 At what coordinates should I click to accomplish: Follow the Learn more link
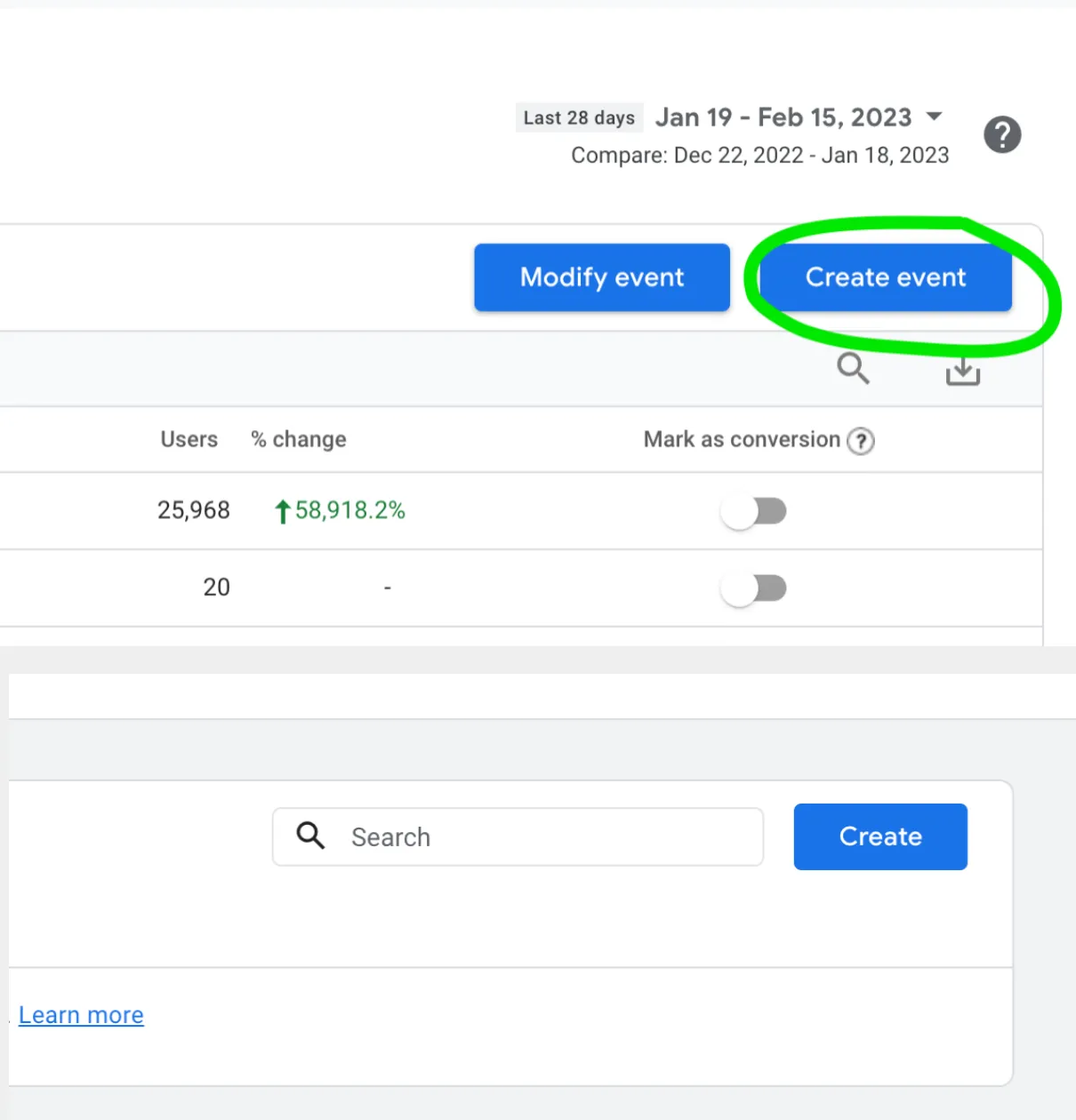click(81, 1015)
